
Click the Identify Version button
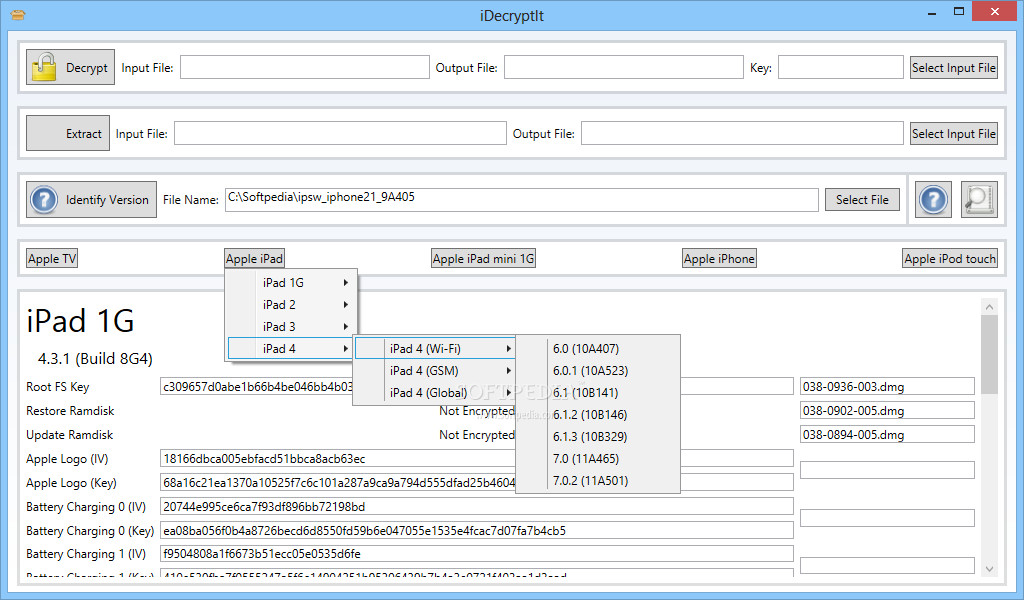point(91,200)
